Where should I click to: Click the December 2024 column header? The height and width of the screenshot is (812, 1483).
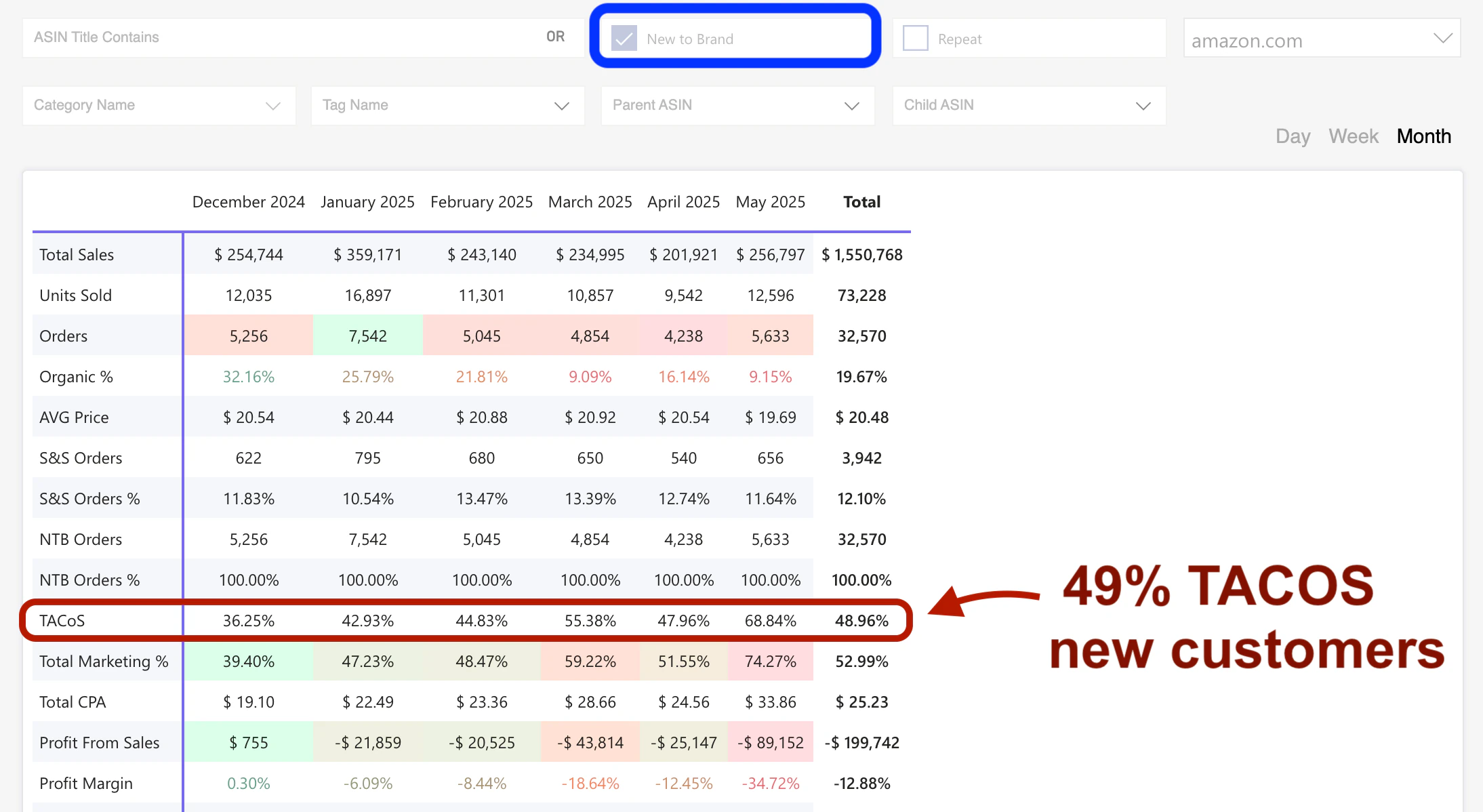[x=249, y=202]
